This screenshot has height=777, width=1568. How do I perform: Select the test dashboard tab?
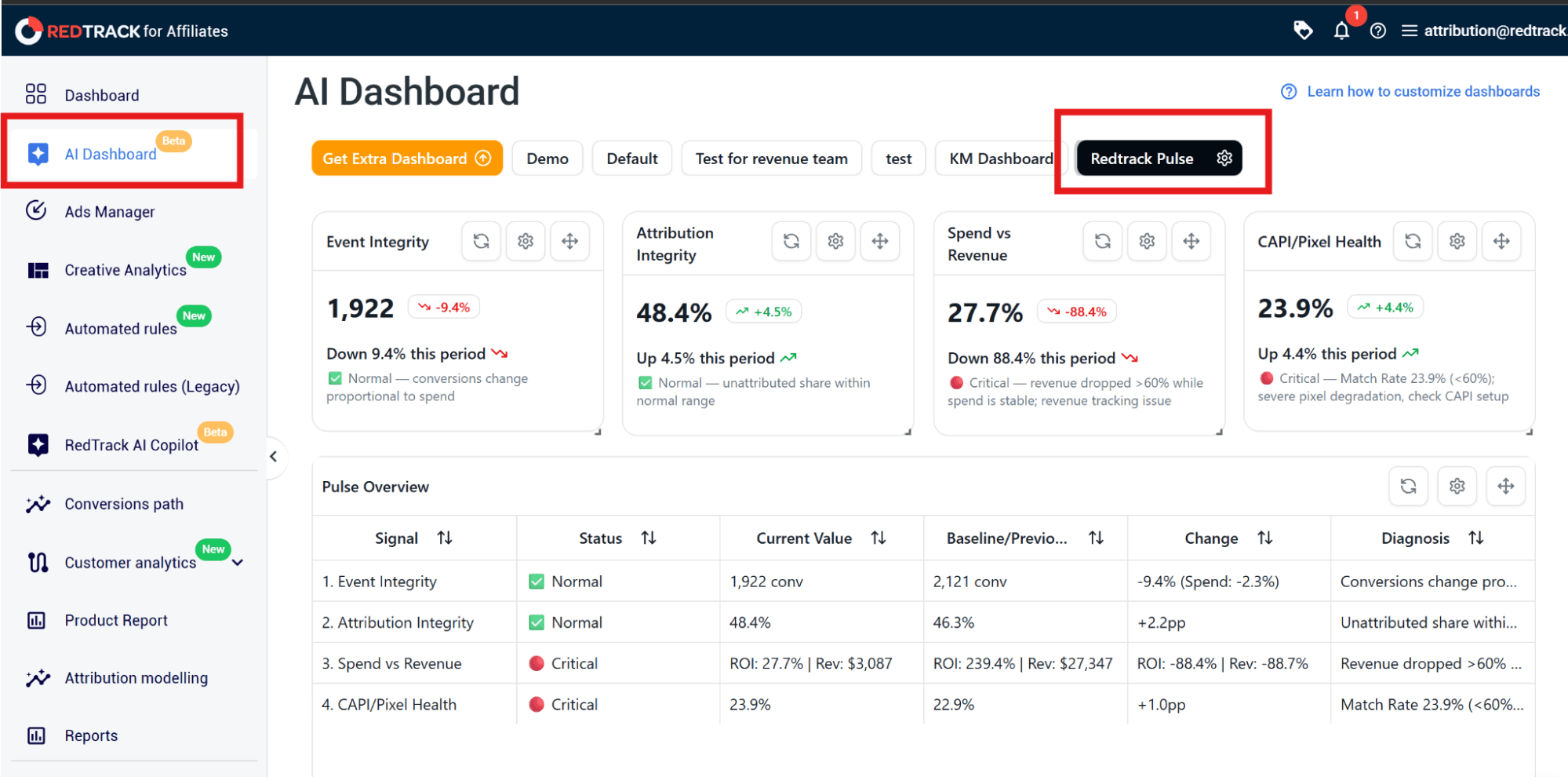click(x=899, y=159)
